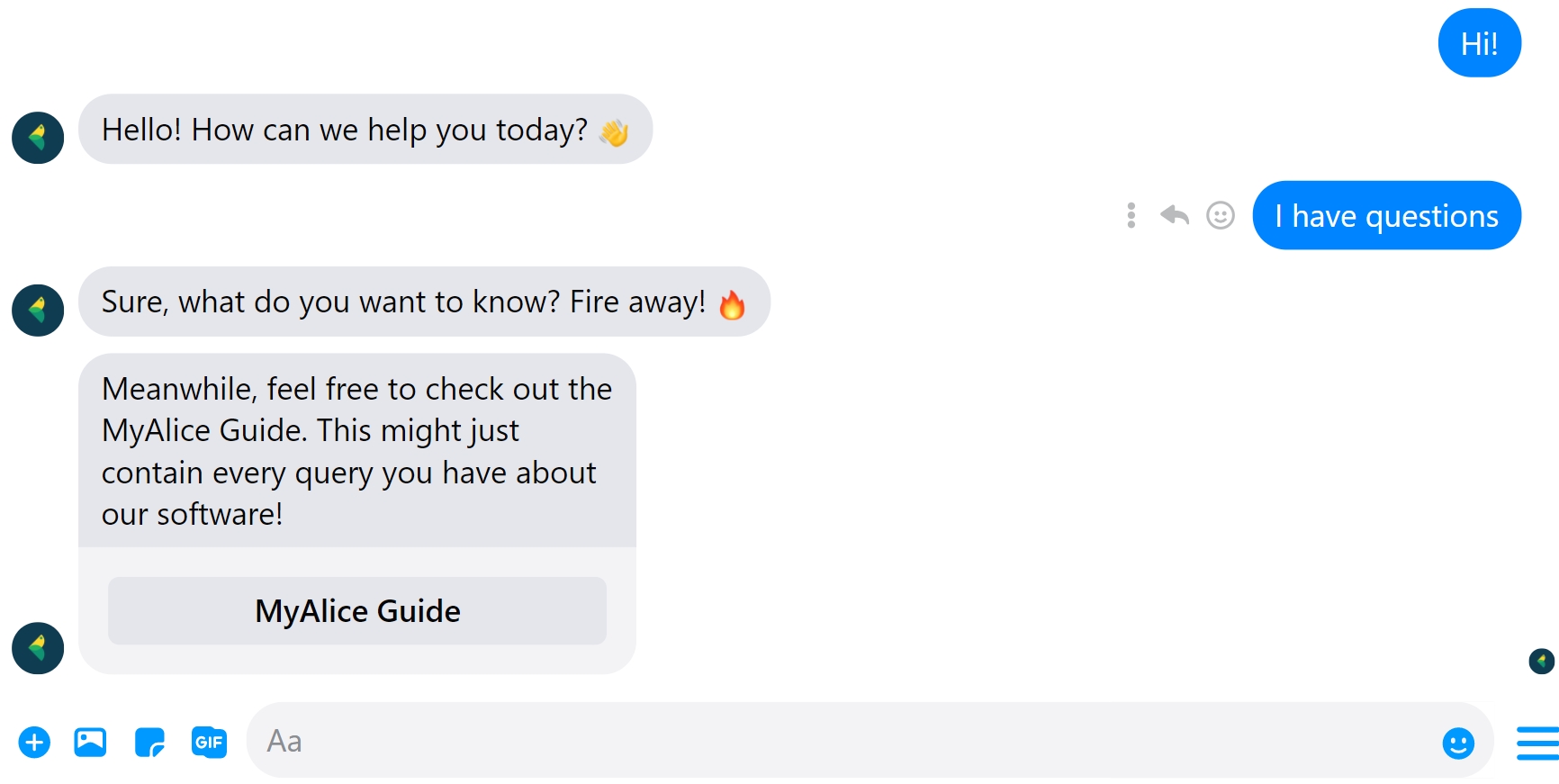Select the "Hi!" sent message bubble
The height and width of the screenshot is (784, 1559).
1479,43
